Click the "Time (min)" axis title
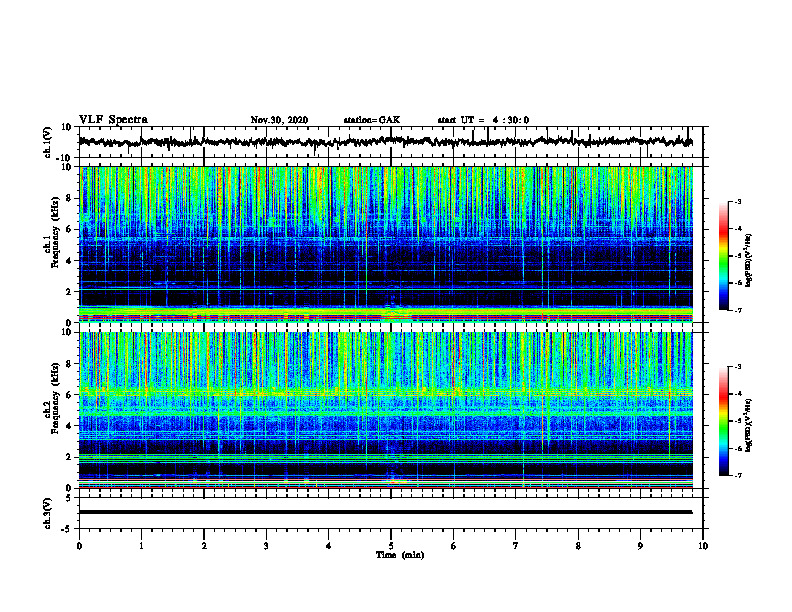 (x=400, y=555)
